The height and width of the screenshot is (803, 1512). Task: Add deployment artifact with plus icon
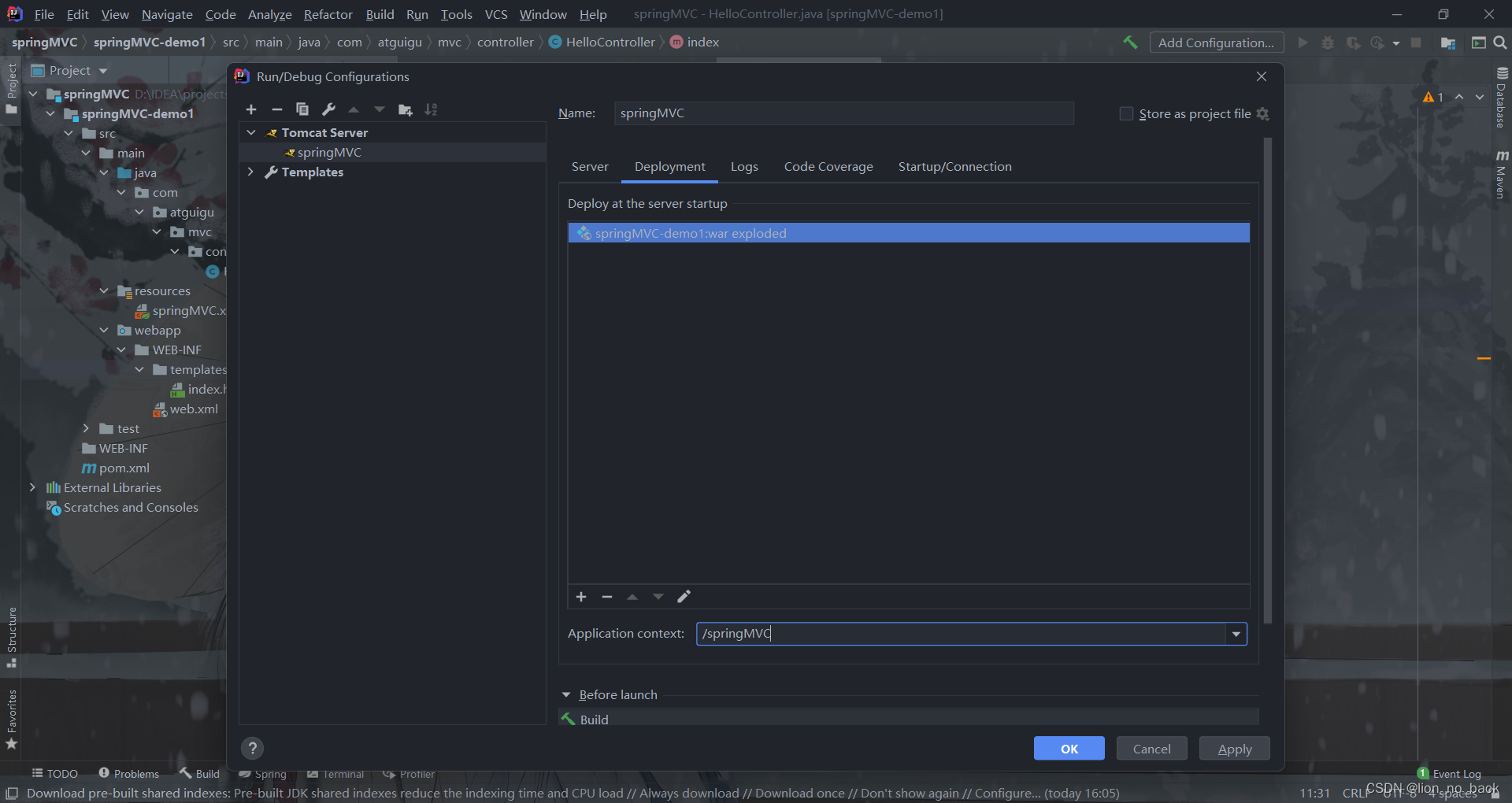581,597
